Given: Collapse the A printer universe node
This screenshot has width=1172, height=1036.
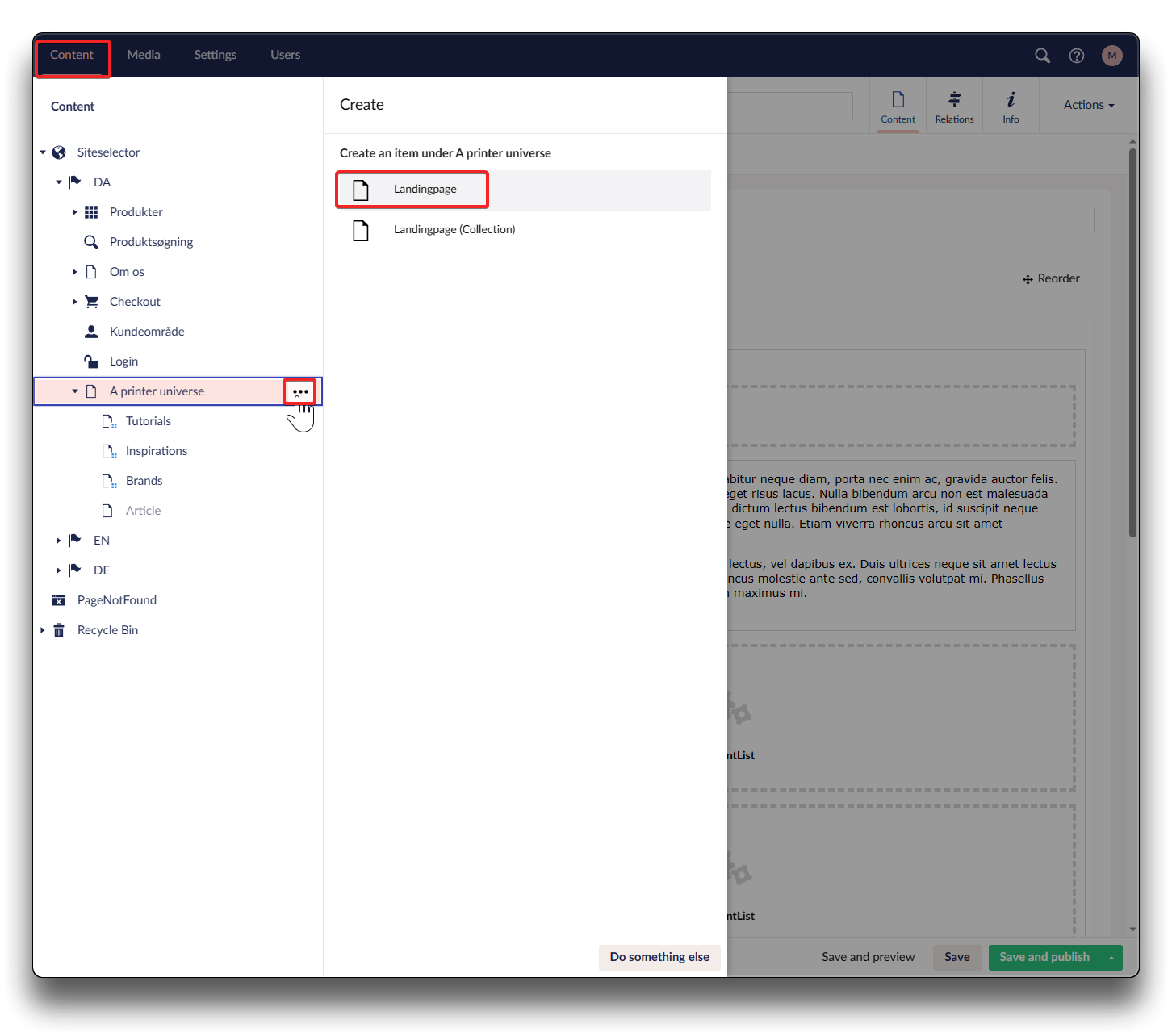Looking at the screenshot, I should click(x=74, y=391).
